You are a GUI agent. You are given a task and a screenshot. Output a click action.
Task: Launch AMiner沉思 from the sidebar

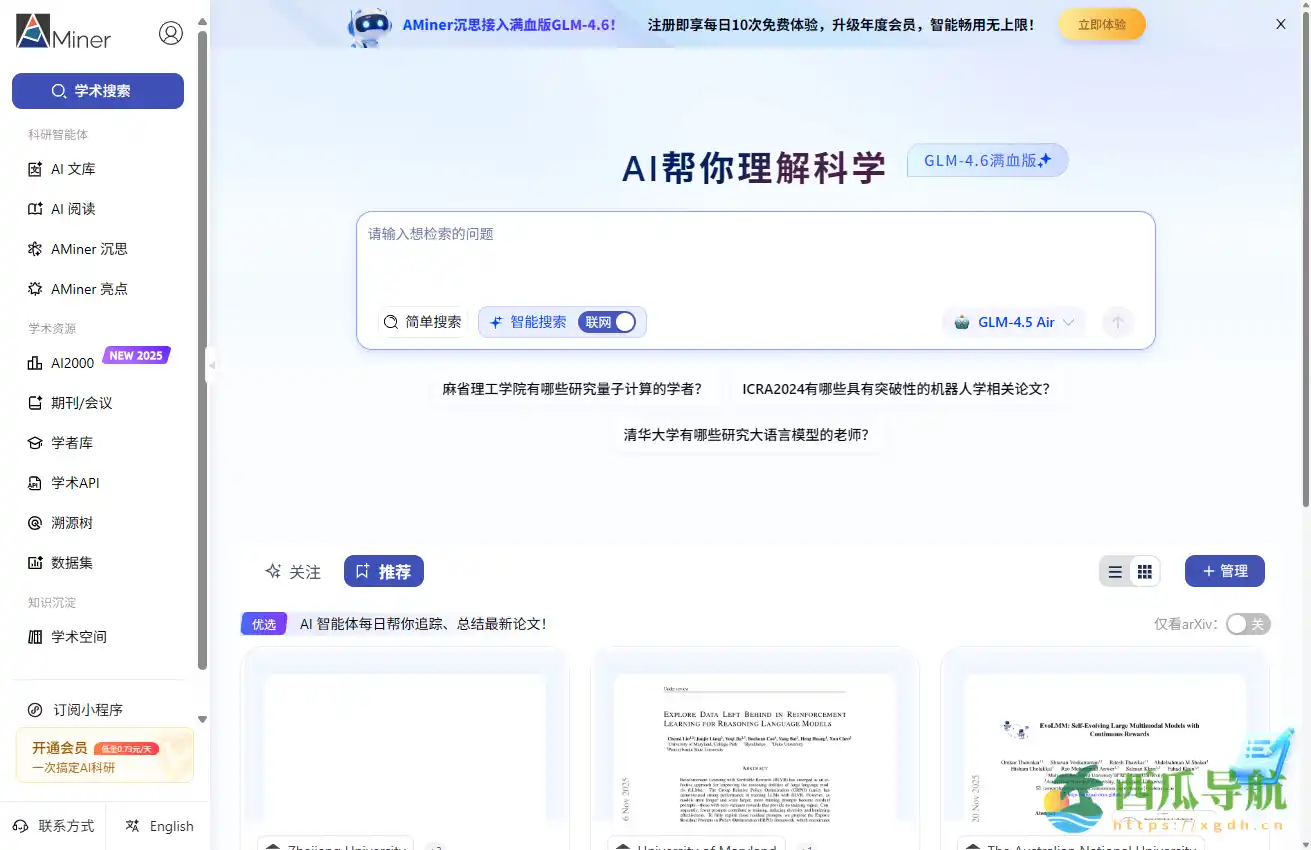click(x=87, y=249)
